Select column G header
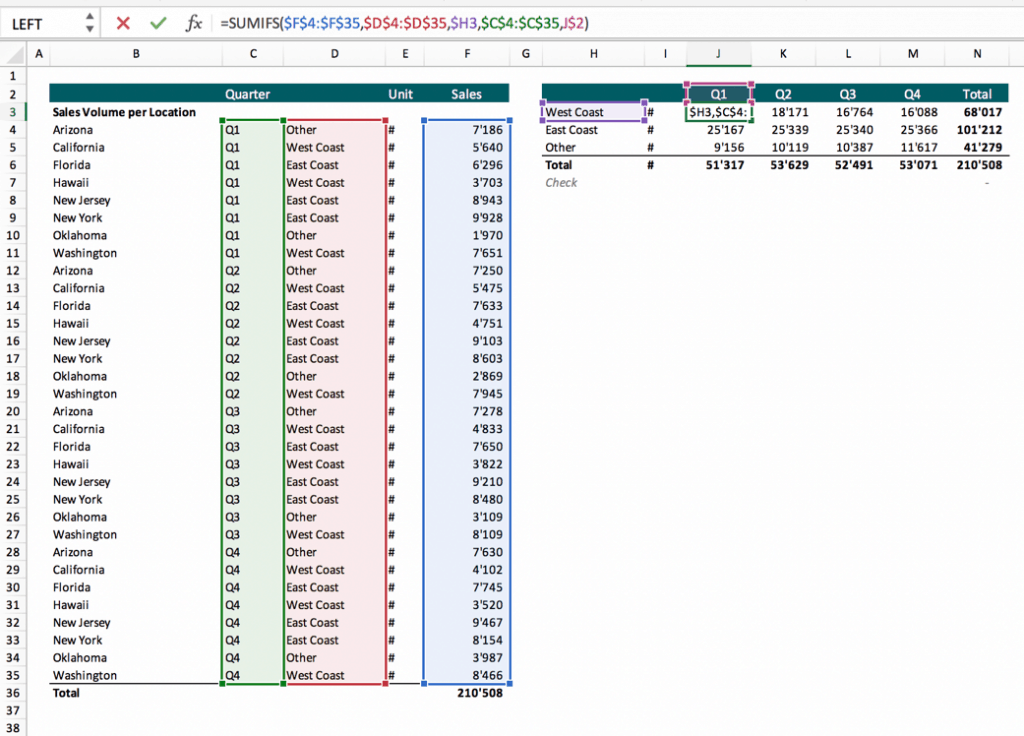1024x736 pixels. point(526,54)
